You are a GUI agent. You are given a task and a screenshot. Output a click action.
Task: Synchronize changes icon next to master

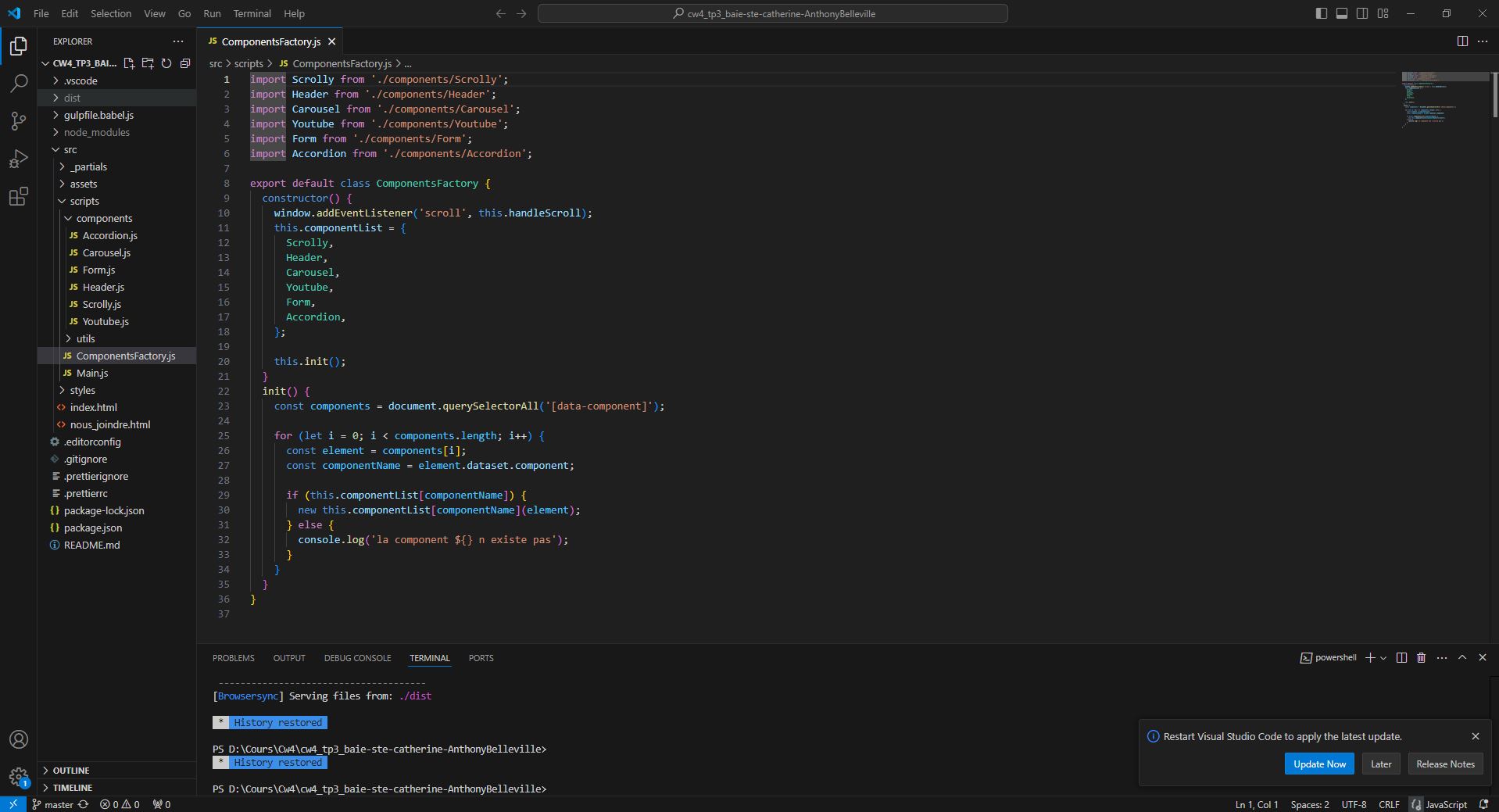[84, 804]
